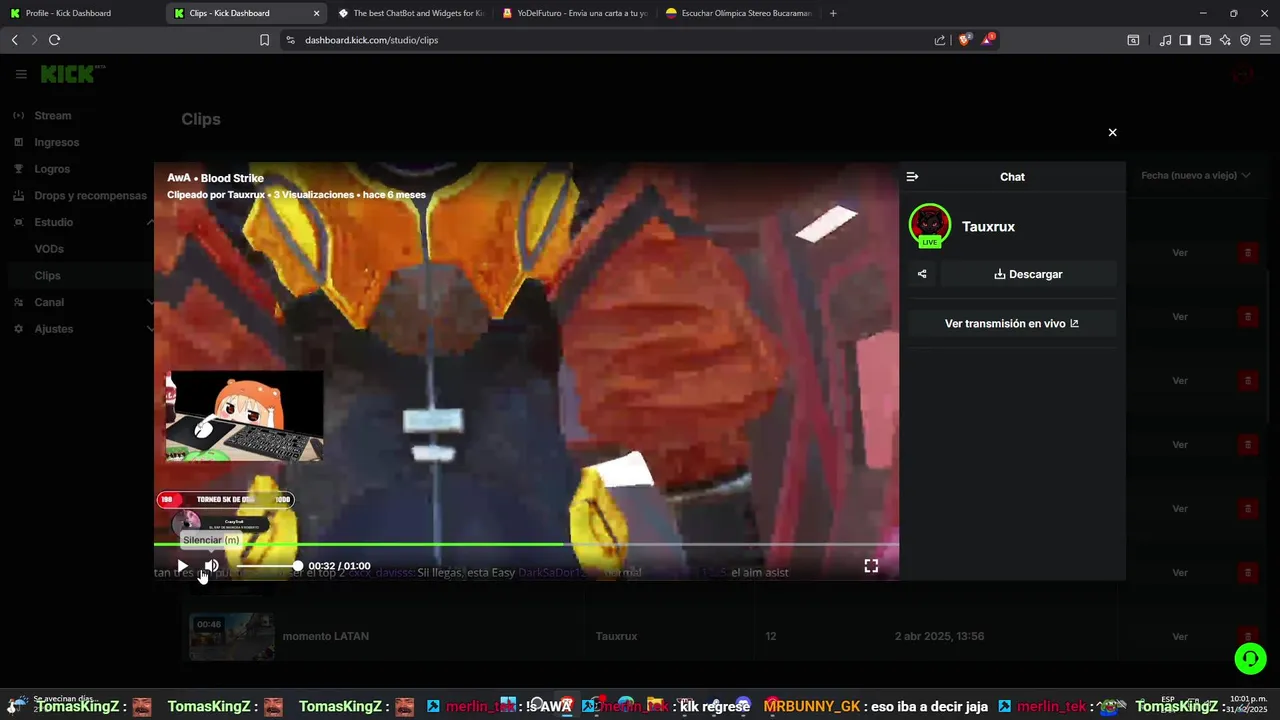Download the clip with Descargar
The width and height of the screenshot is (1280, 720).
(x=1028, y=274)
